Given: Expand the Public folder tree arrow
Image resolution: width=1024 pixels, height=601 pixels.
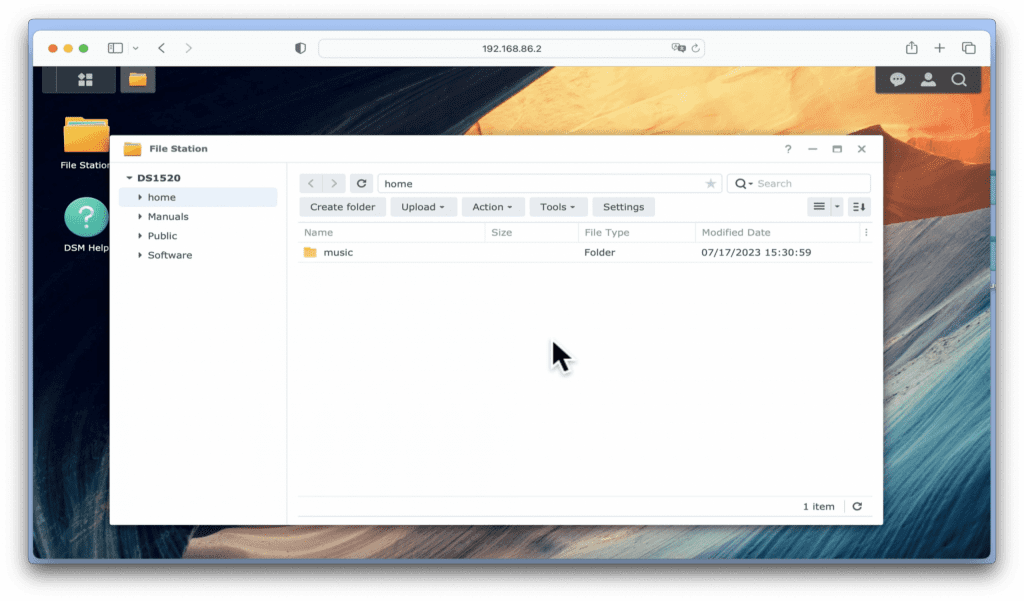Looking at the screenshot, I should (x=140, y=236).
